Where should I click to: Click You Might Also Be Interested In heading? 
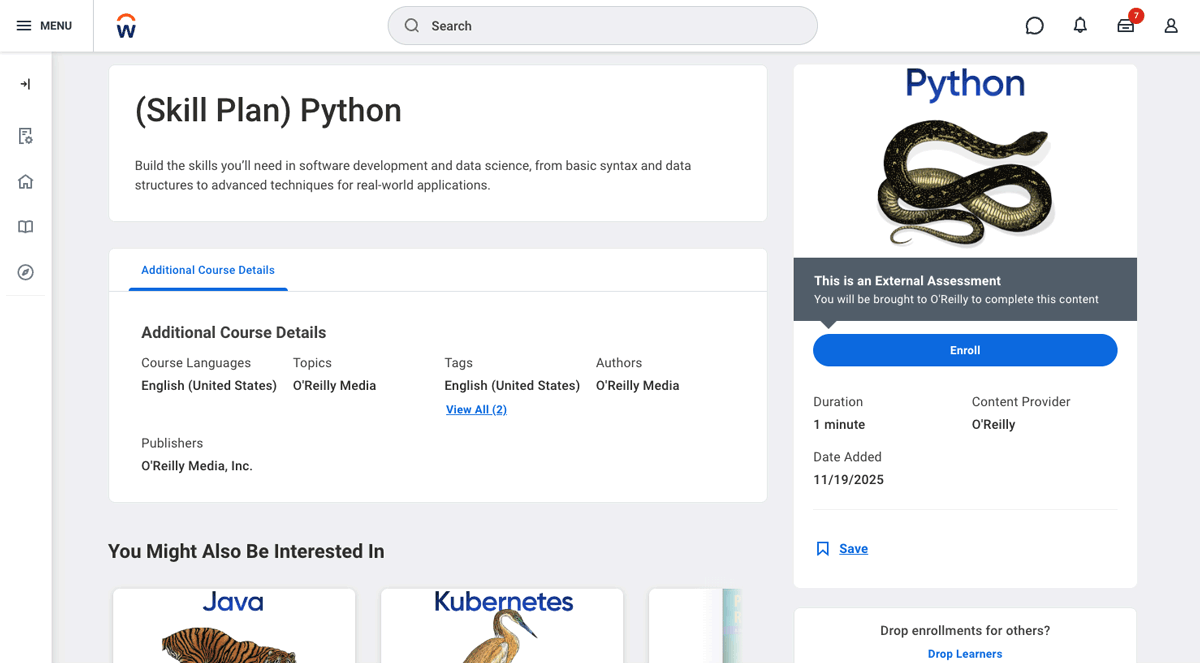click(246, 552)
